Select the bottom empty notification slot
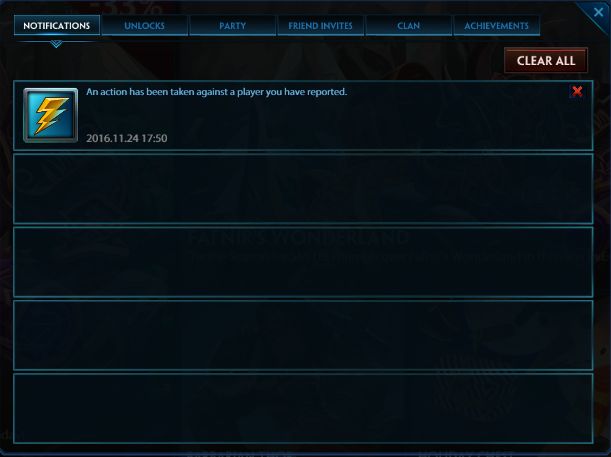Image resolution: width=611 pixels, height=457 pixels. tap(303, 408)
